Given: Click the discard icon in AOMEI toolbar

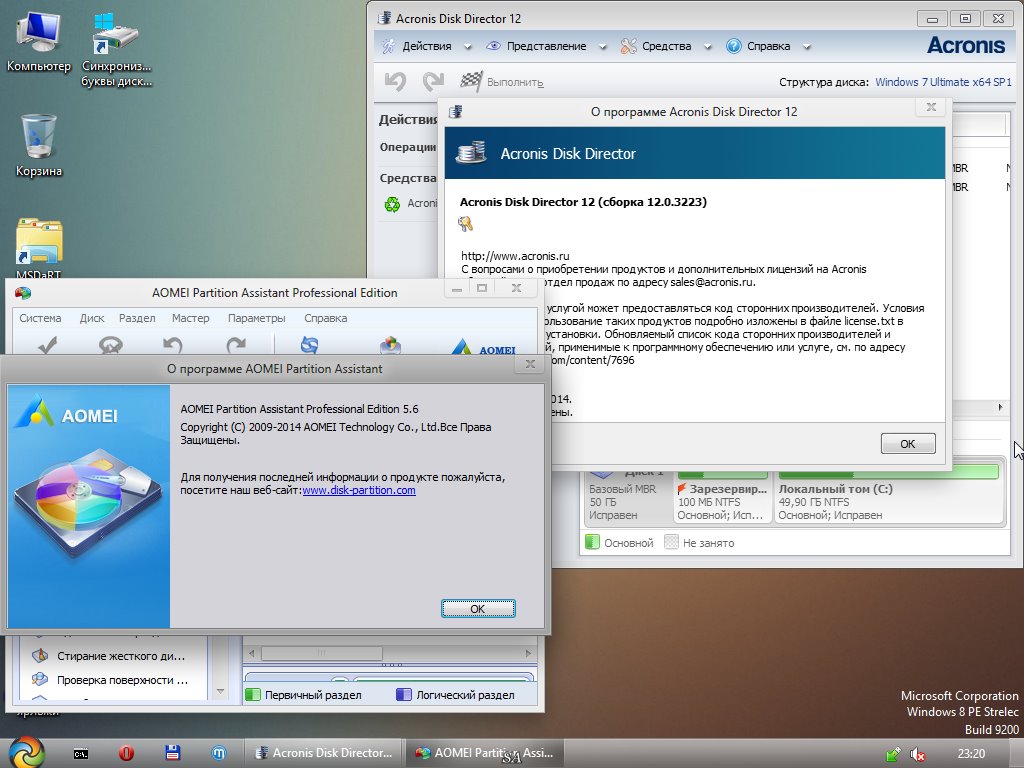Looking at the screenshot, I should [x=110, y=344].
